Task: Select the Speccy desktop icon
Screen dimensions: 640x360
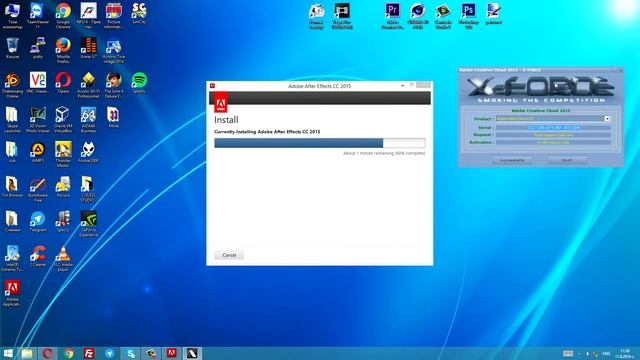Action: (x=63, y=222)
